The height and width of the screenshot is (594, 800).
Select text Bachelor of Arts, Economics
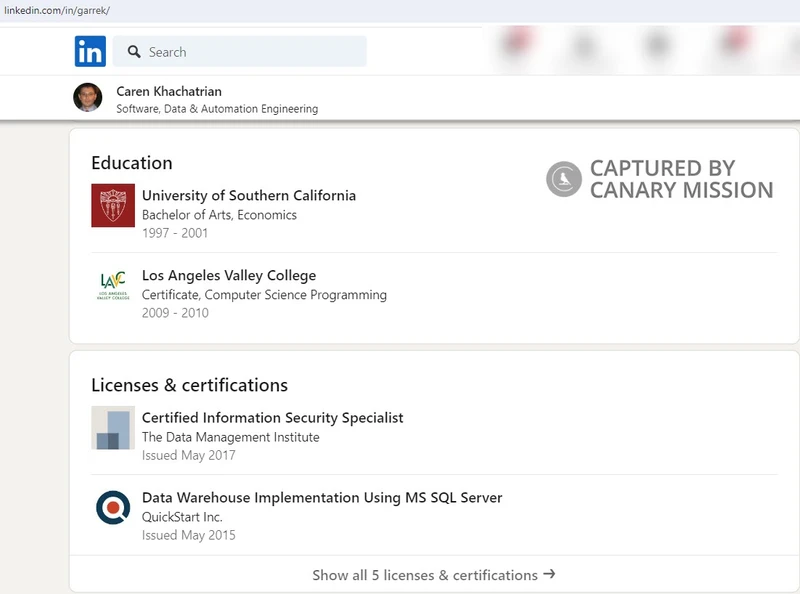click(x=219, y=215)
